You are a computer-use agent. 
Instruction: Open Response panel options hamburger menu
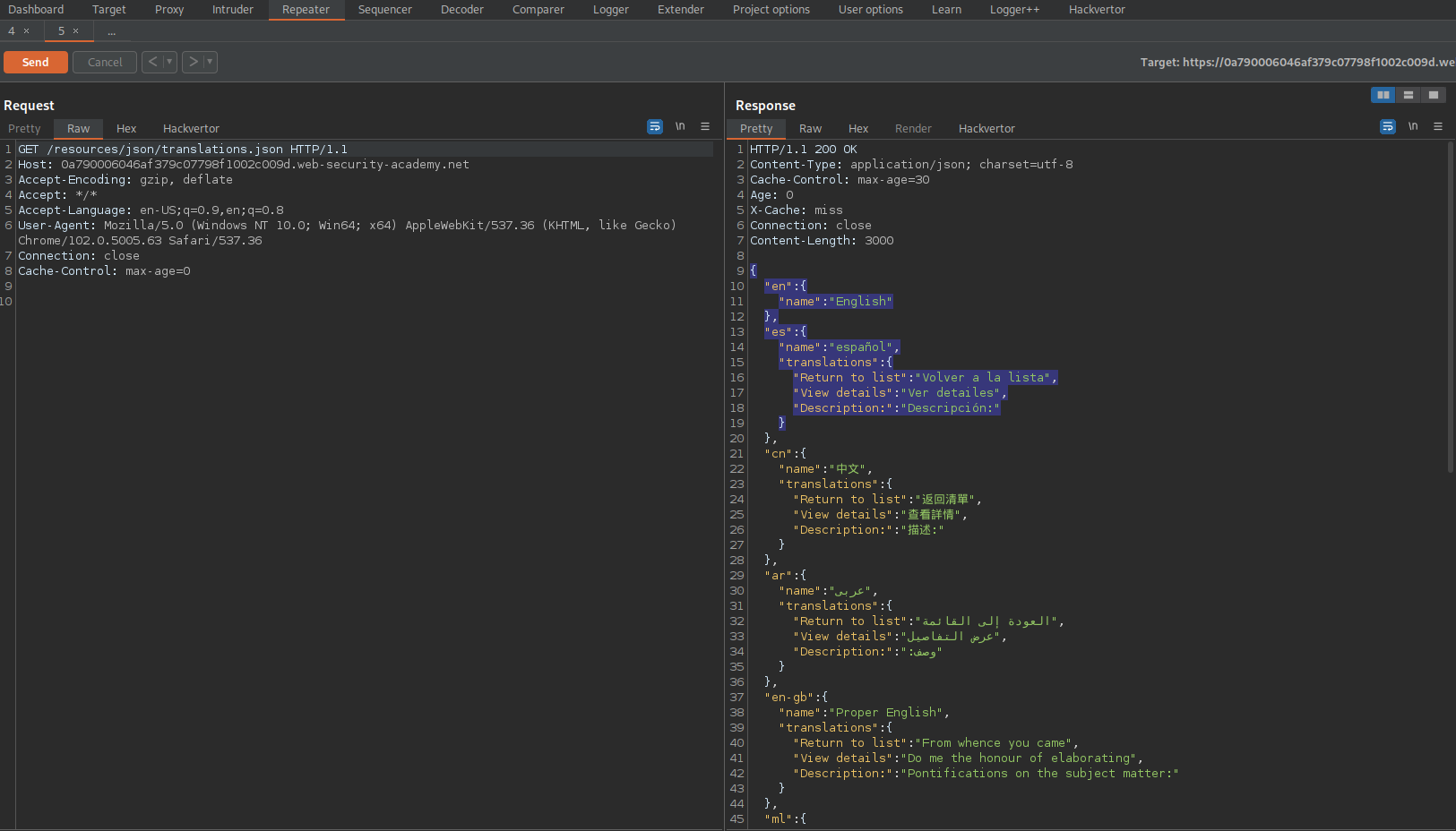[1438, 127]
